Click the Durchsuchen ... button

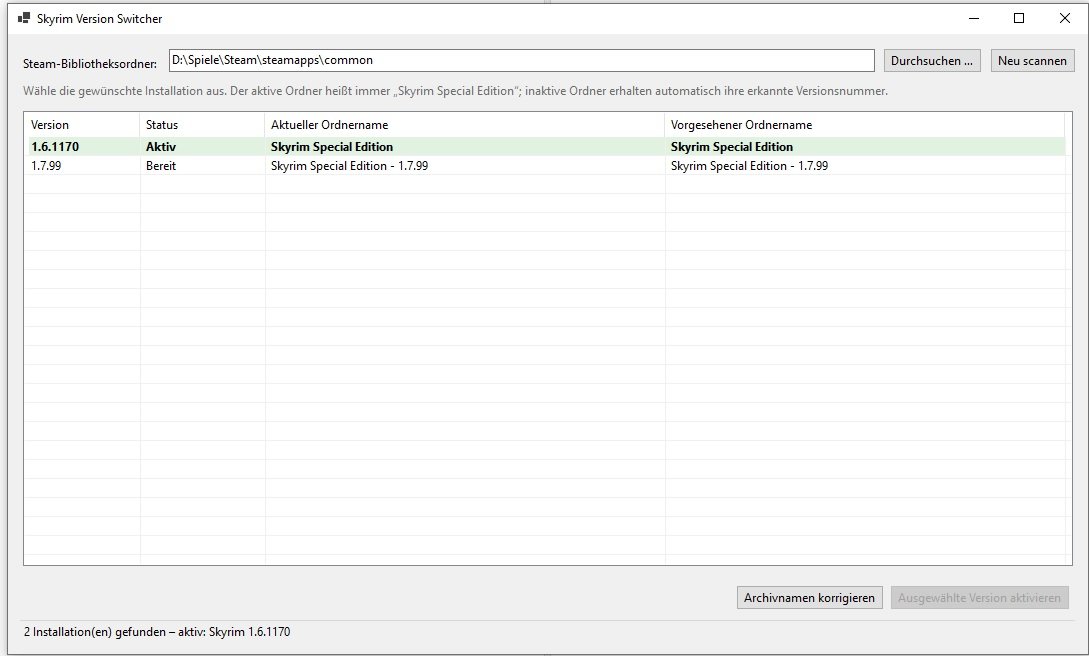click(932, 60)
